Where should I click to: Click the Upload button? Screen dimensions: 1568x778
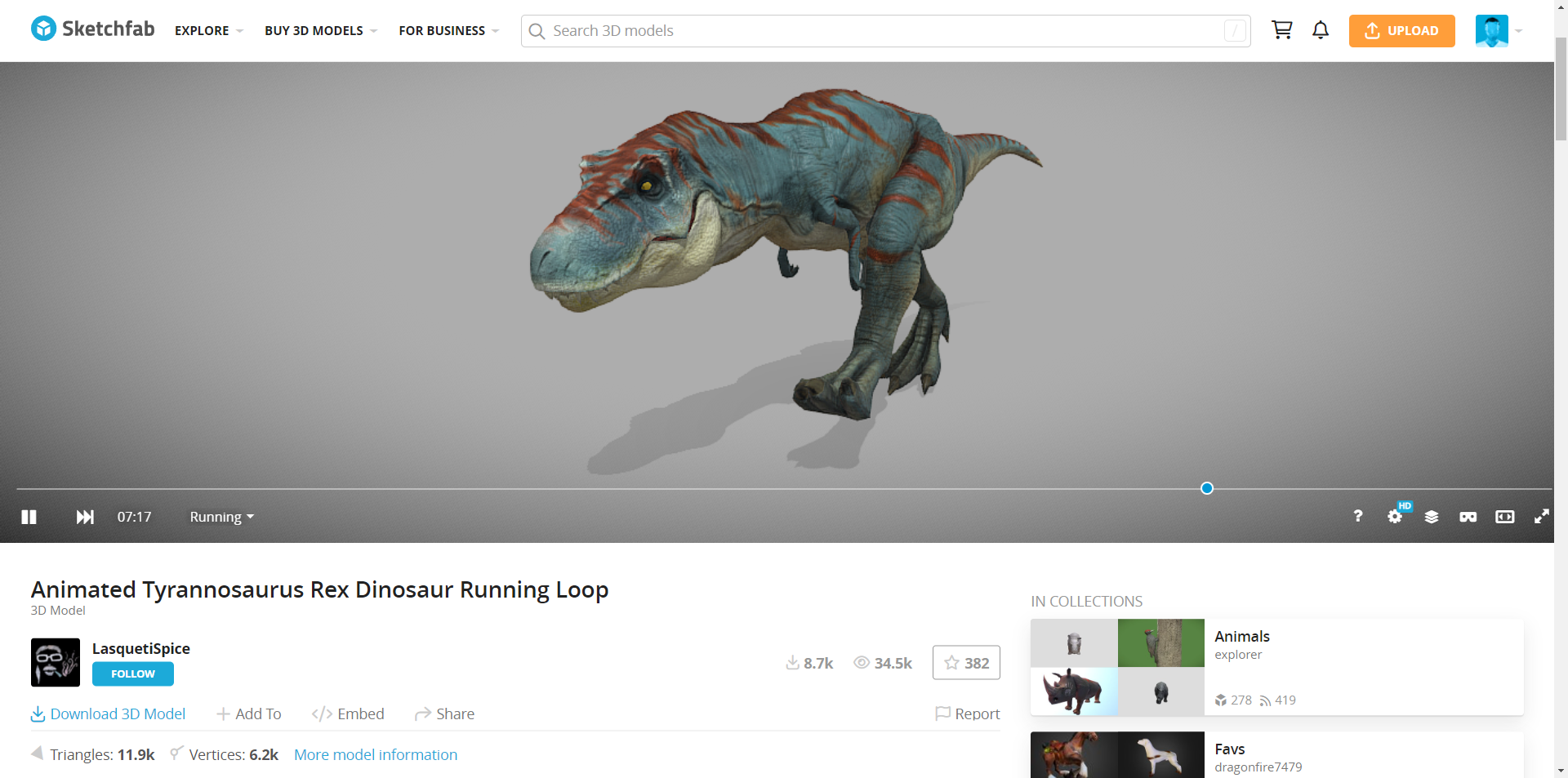click(1401, 31)
